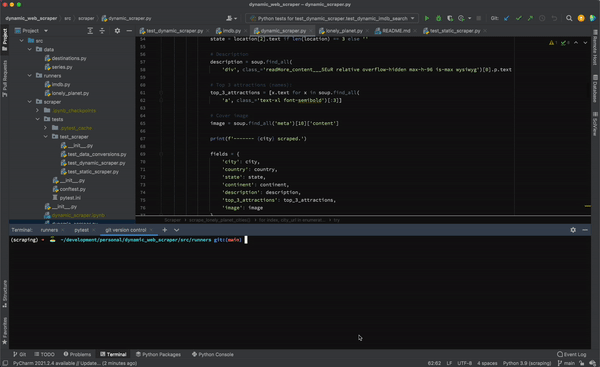Viewport: 600px width, 367px height.
Task: Collapse the runners folder
Action: tap(30, 75)
